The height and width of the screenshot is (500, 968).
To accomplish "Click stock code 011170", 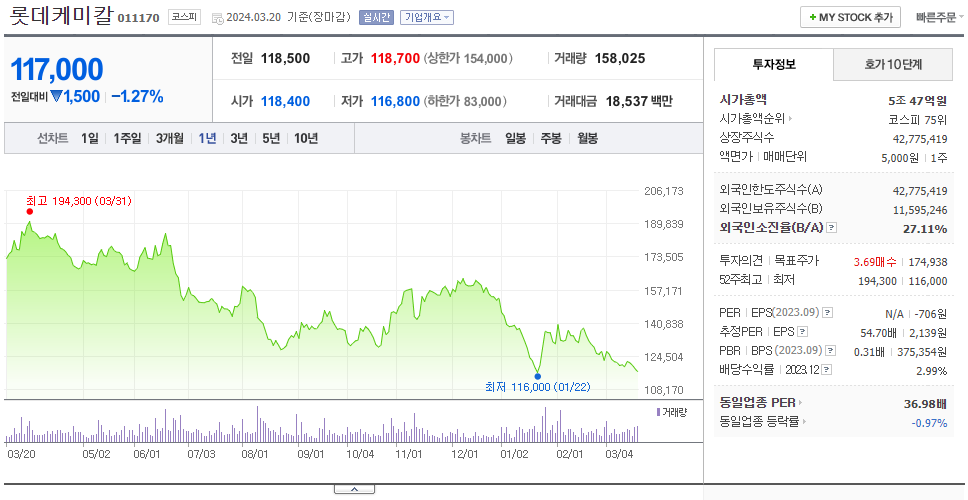I will (x=138, y=18).
